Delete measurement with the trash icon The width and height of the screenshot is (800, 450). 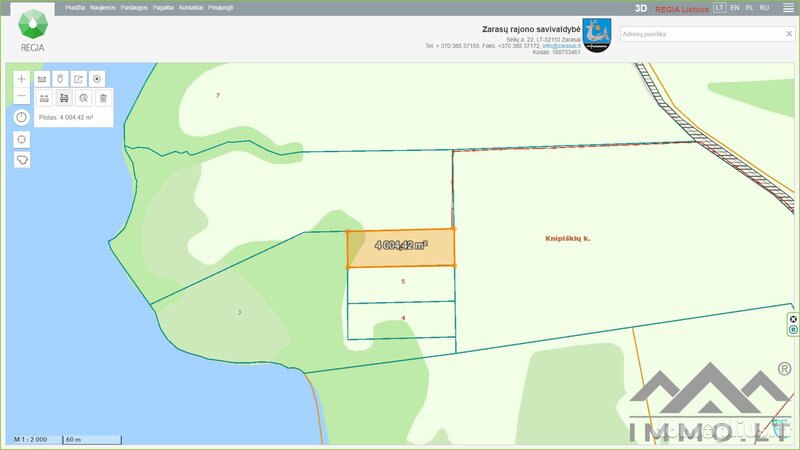coord(103,98)
